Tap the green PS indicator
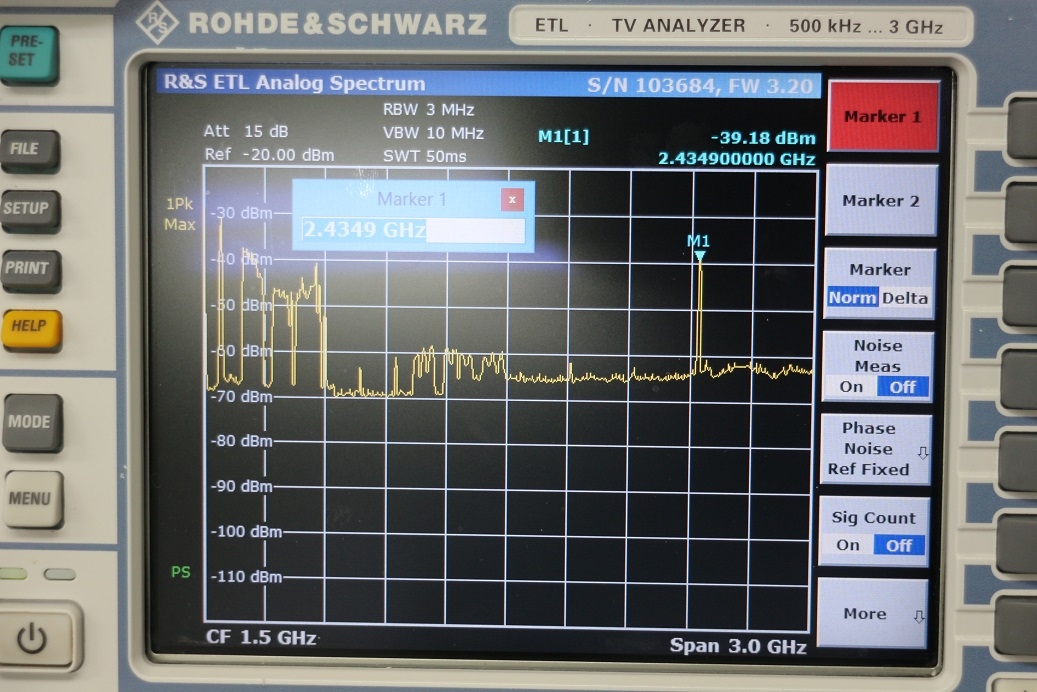This screenshot has width=1037, height=692. 181,572
